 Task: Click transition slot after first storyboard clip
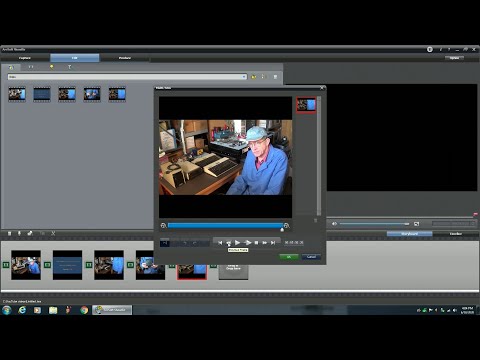coord(47,265)
